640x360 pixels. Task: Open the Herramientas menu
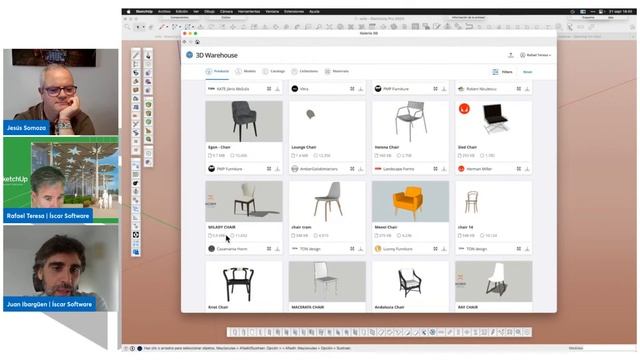click(x=249, y=12)
